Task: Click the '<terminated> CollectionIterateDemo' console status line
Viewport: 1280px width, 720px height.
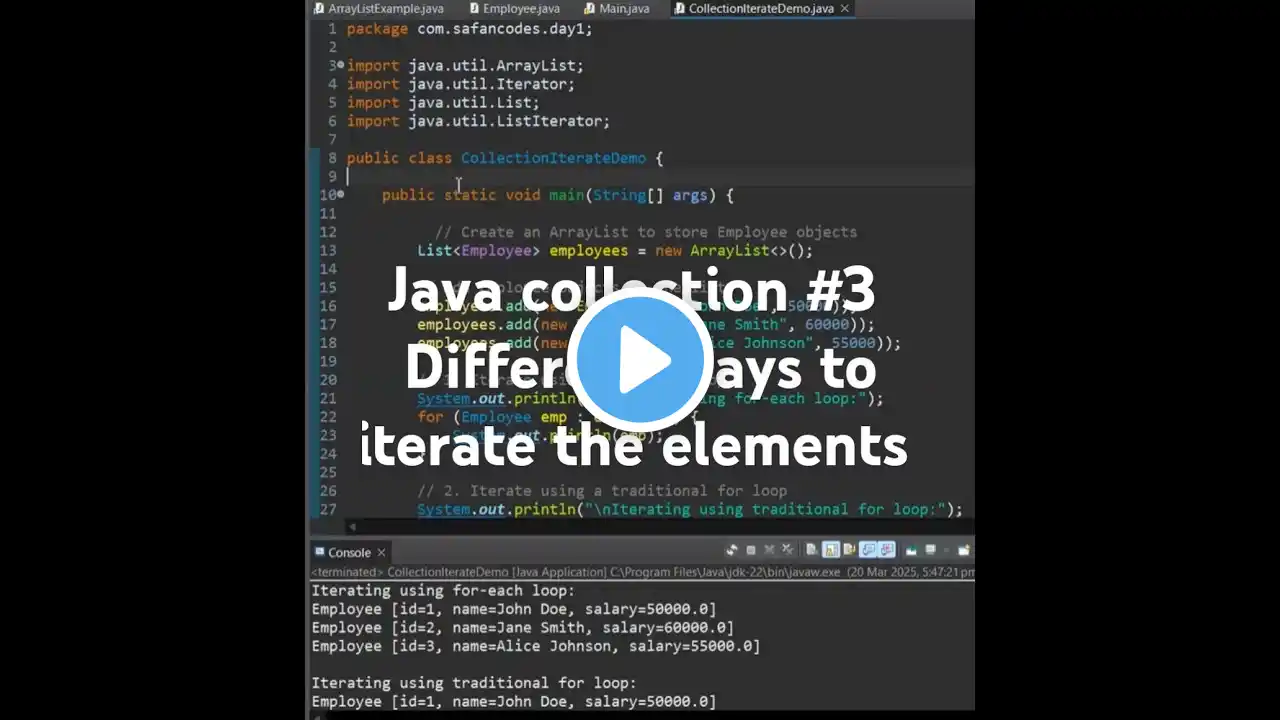Action: [642, 572]
